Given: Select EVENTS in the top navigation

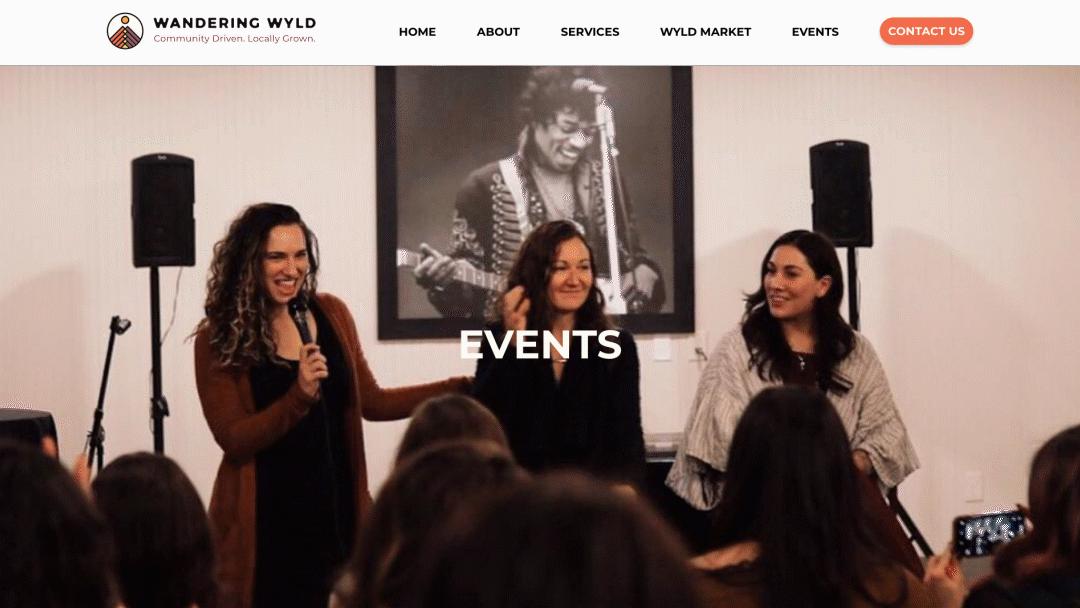Looking at the screenshot, I should point(815,32).
